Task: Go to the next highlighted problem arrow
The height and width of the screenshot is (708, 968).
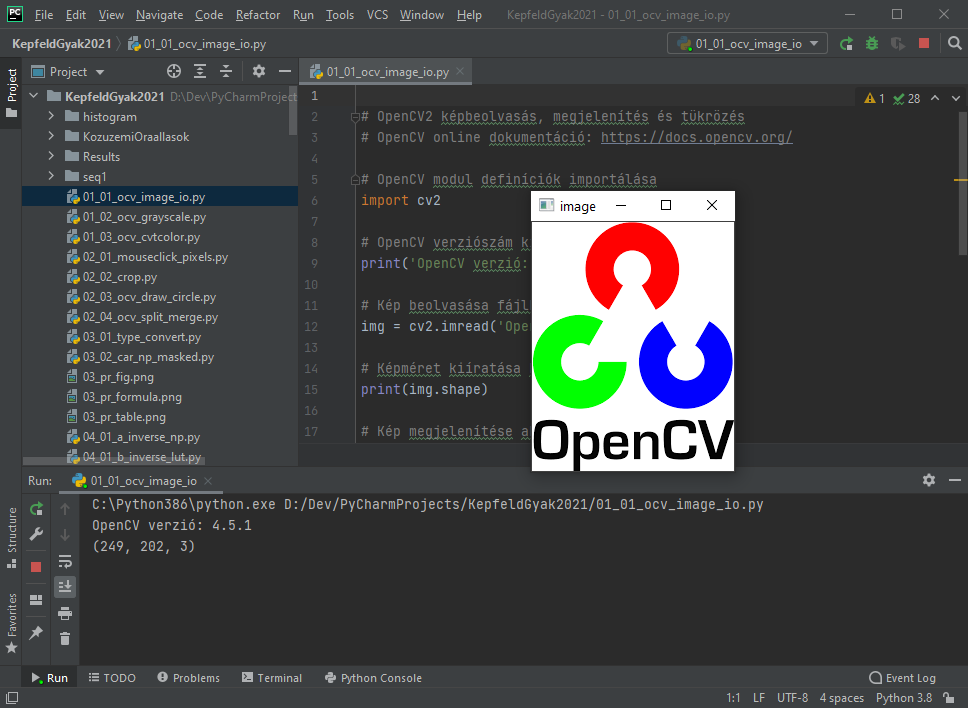Action: pyautogui.click(x=956, y=98)
